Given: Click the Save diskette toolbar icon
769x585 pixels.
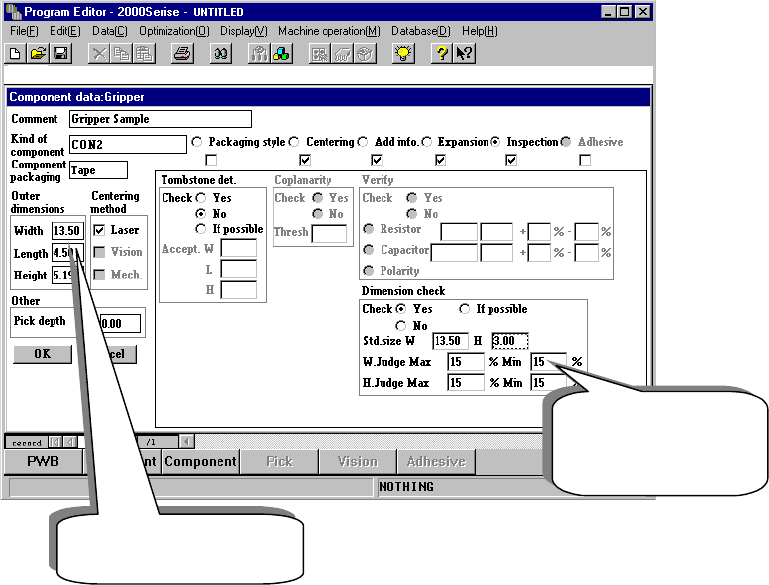Looking at the screenshot, I should point(60,54).
